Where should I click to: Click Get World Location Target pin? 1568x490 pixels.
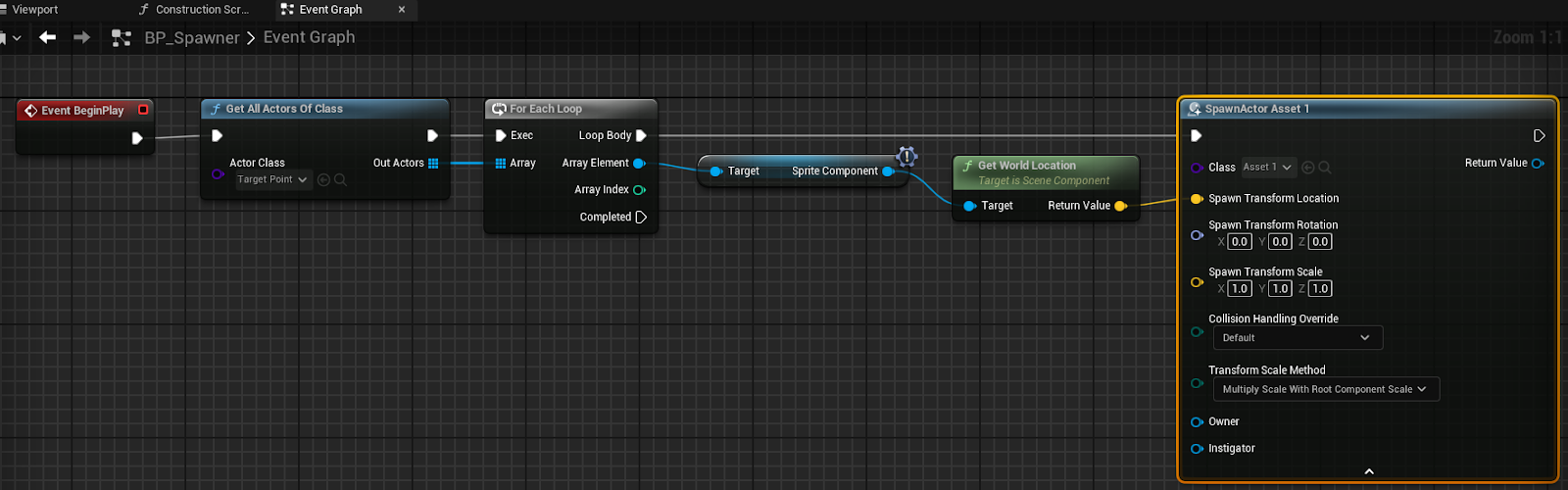pyautogui.click(x=969, y=206)
